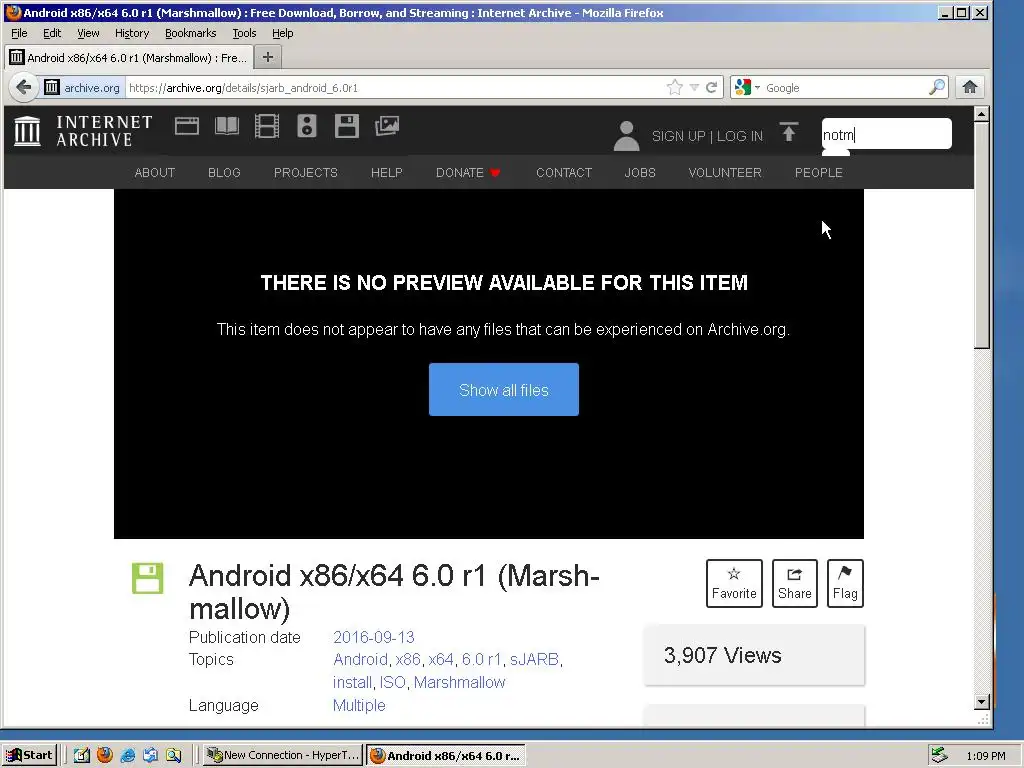Click the page scrollbar up arrow

pos(982,114)
